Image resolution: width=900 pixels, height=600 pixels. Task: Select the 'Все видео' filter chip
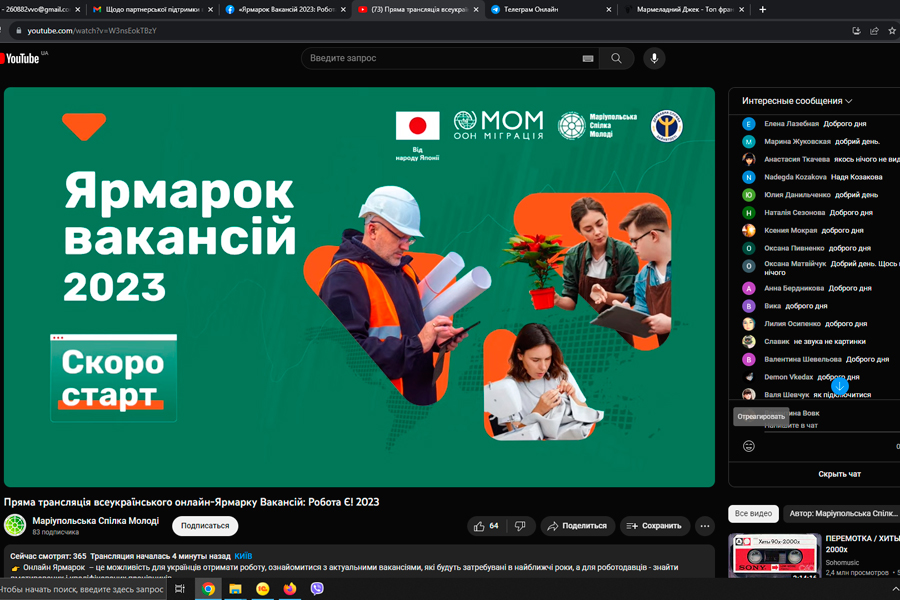[x=753, y=514]
